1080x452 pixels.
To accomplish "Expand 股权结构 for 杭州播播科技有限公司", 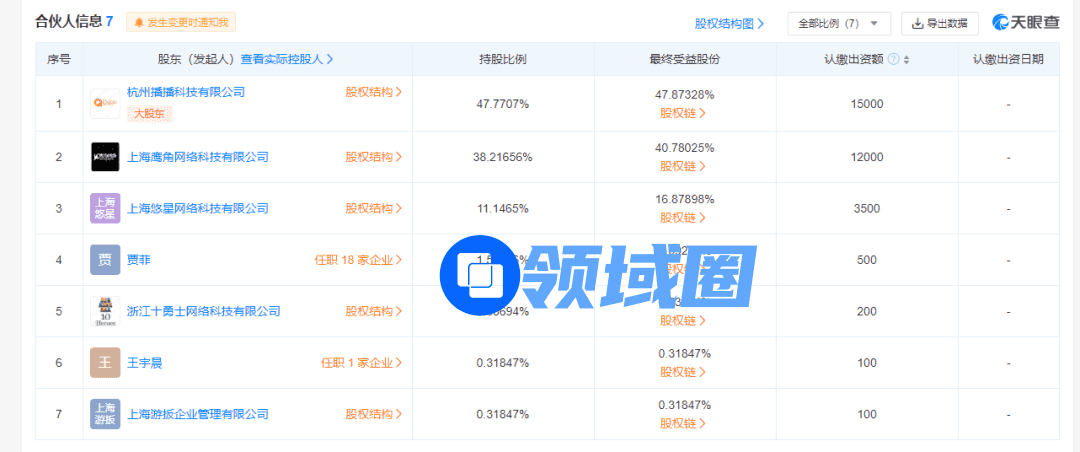I will coord(374,92).
